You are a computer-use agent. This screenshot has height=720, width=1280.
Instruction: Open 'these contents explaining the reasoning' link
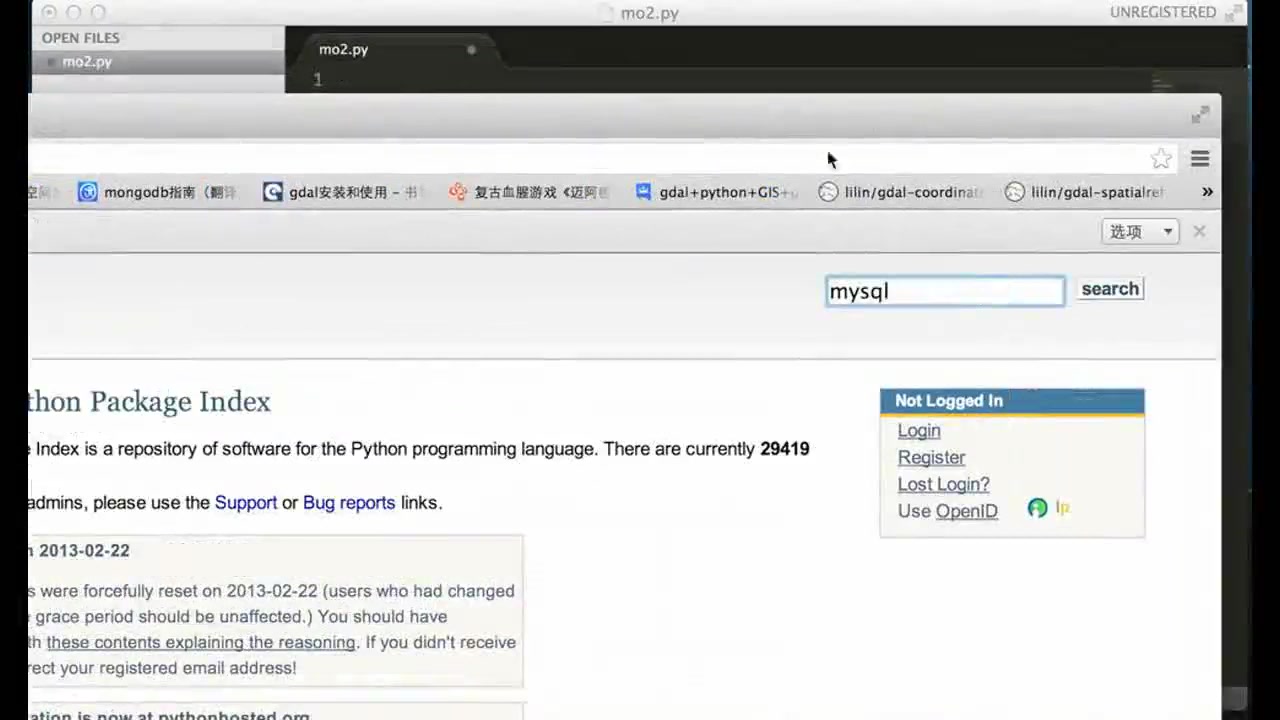pos(201,643)
